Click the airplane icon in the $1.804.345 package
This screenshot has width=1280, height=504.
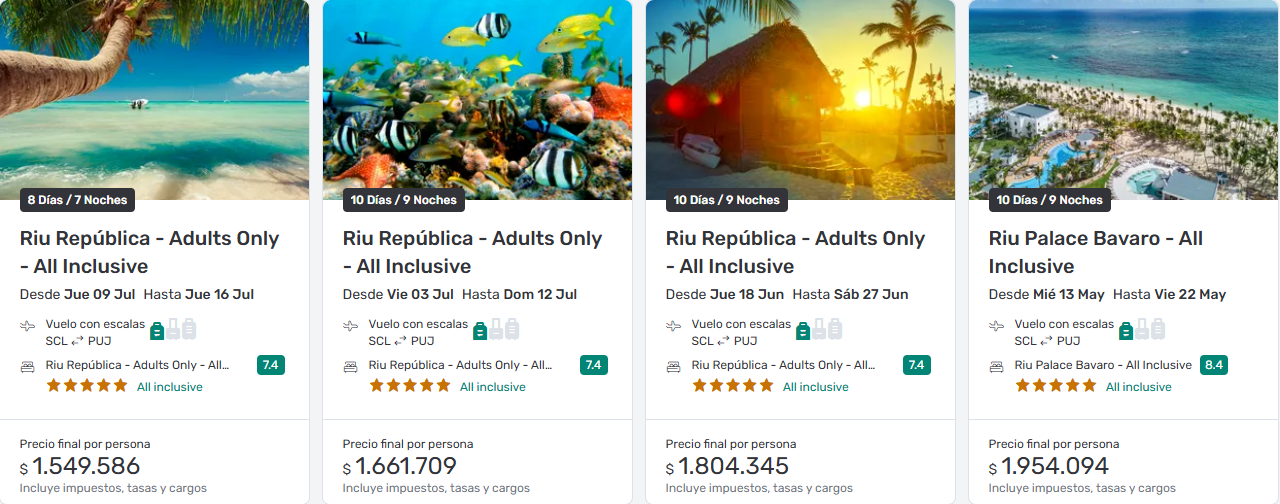pos(673,326)
